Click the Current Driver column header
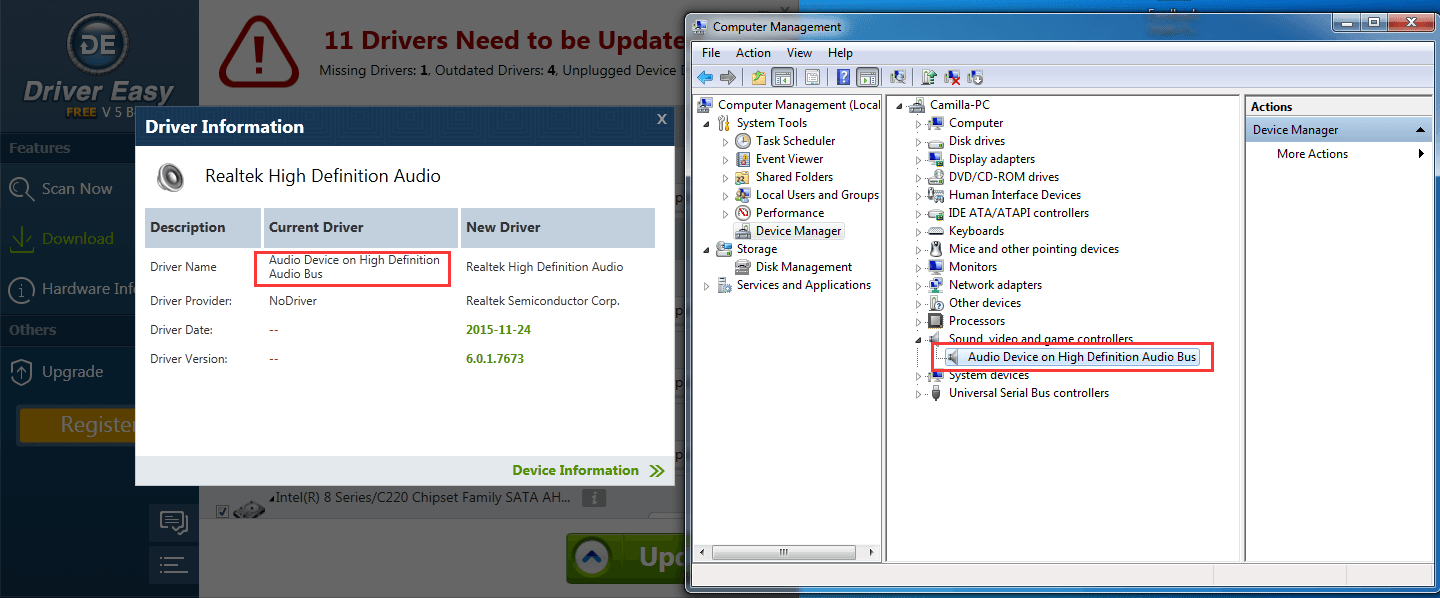Viewport: 1440px width, 598px height. [x=361, y=228]
